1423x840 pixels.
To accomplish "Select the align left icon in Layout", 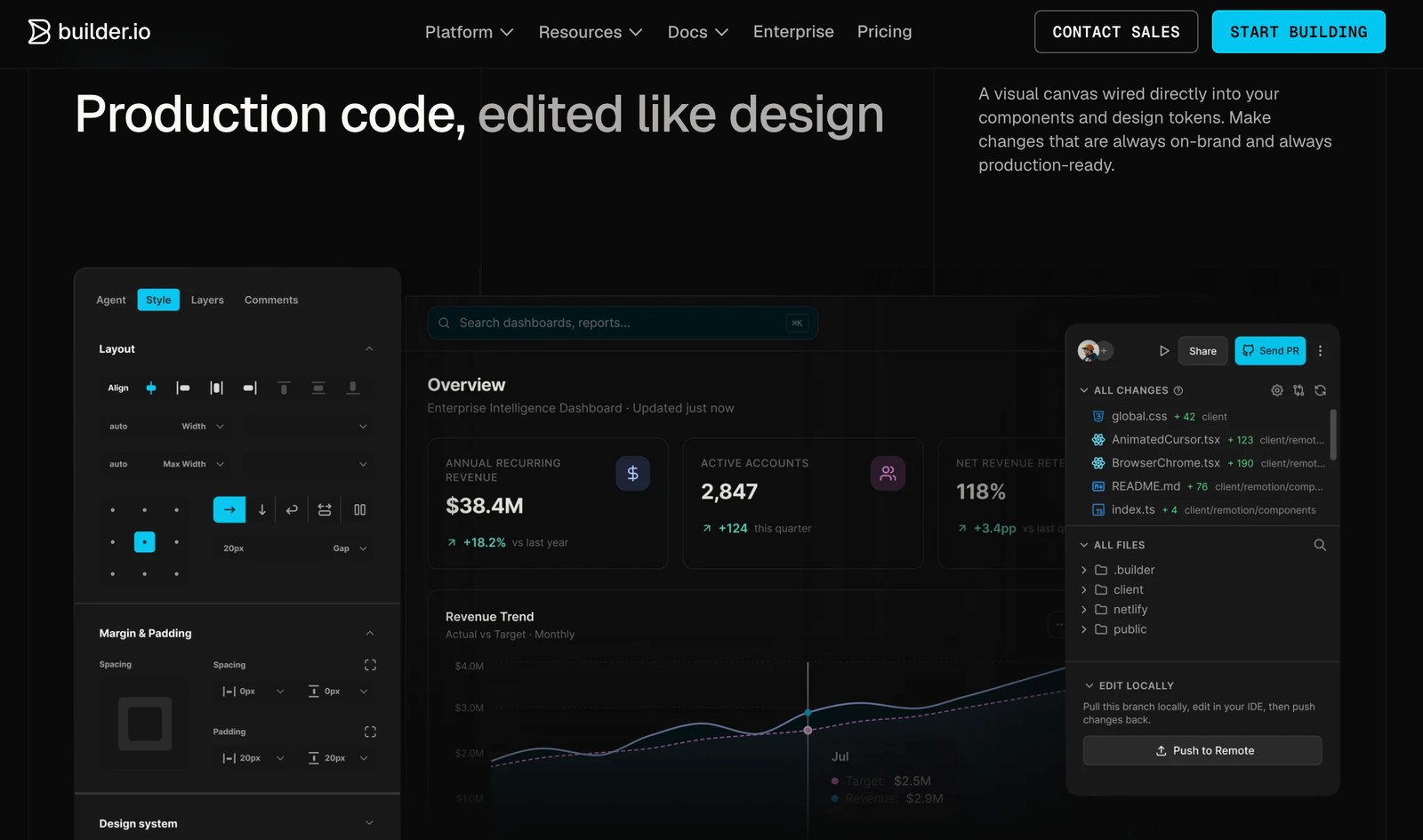I will click(x=183, y=388).
